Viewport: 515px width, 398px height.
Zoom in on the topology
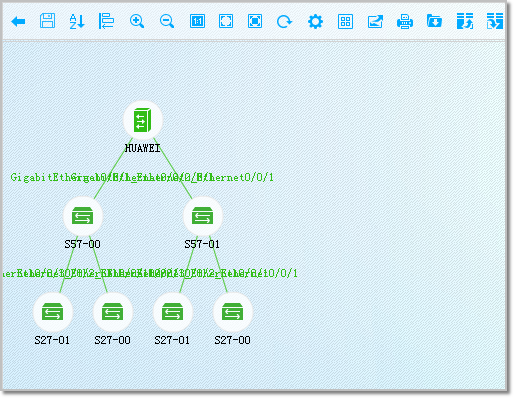coord(137,22)
